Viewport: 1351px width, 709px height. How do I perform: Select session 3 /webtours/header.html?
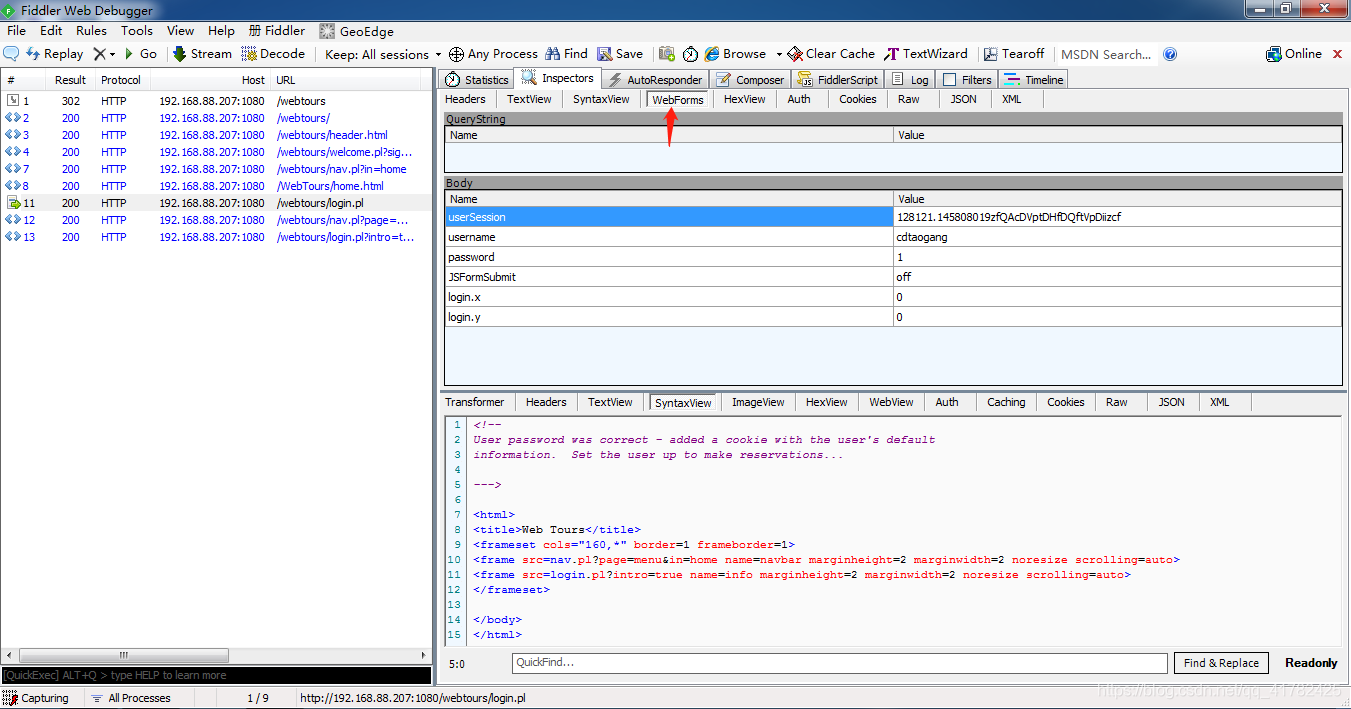[216, 135]
